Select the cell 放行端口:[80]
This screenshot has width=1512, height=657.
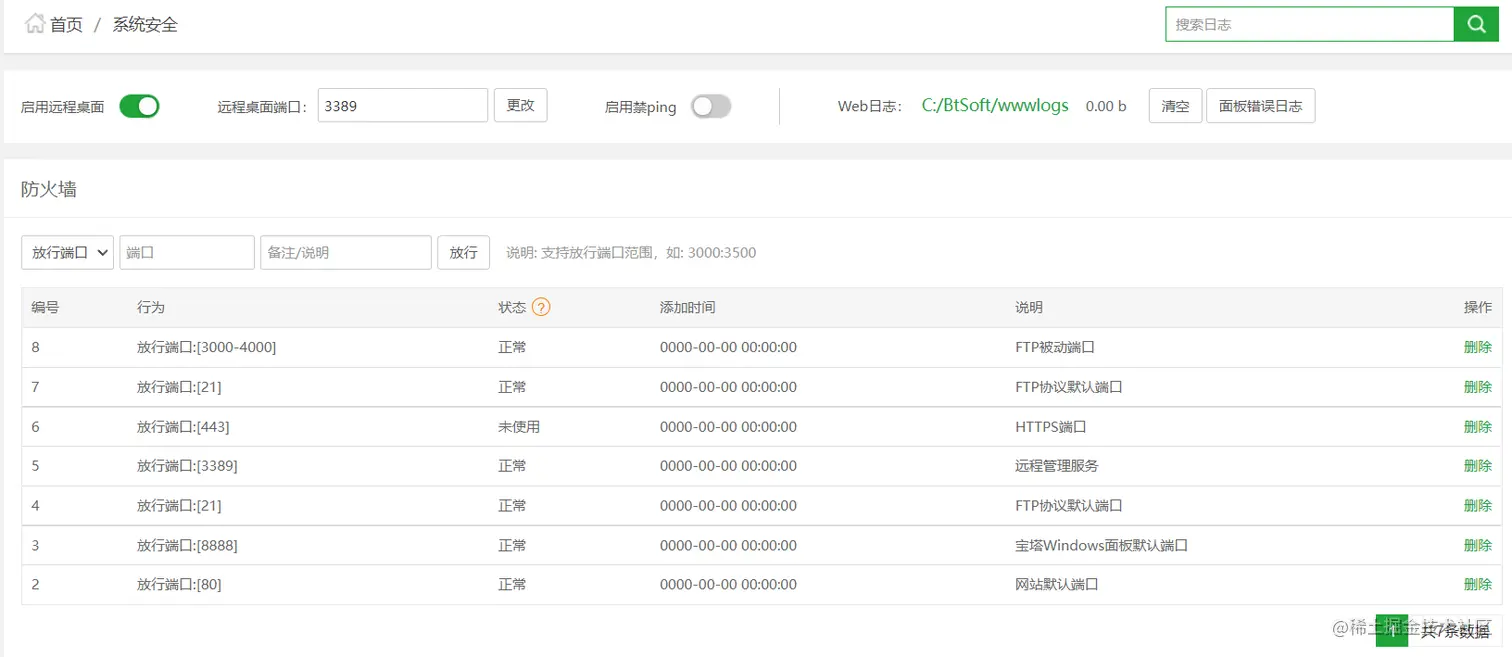(179, 584)
